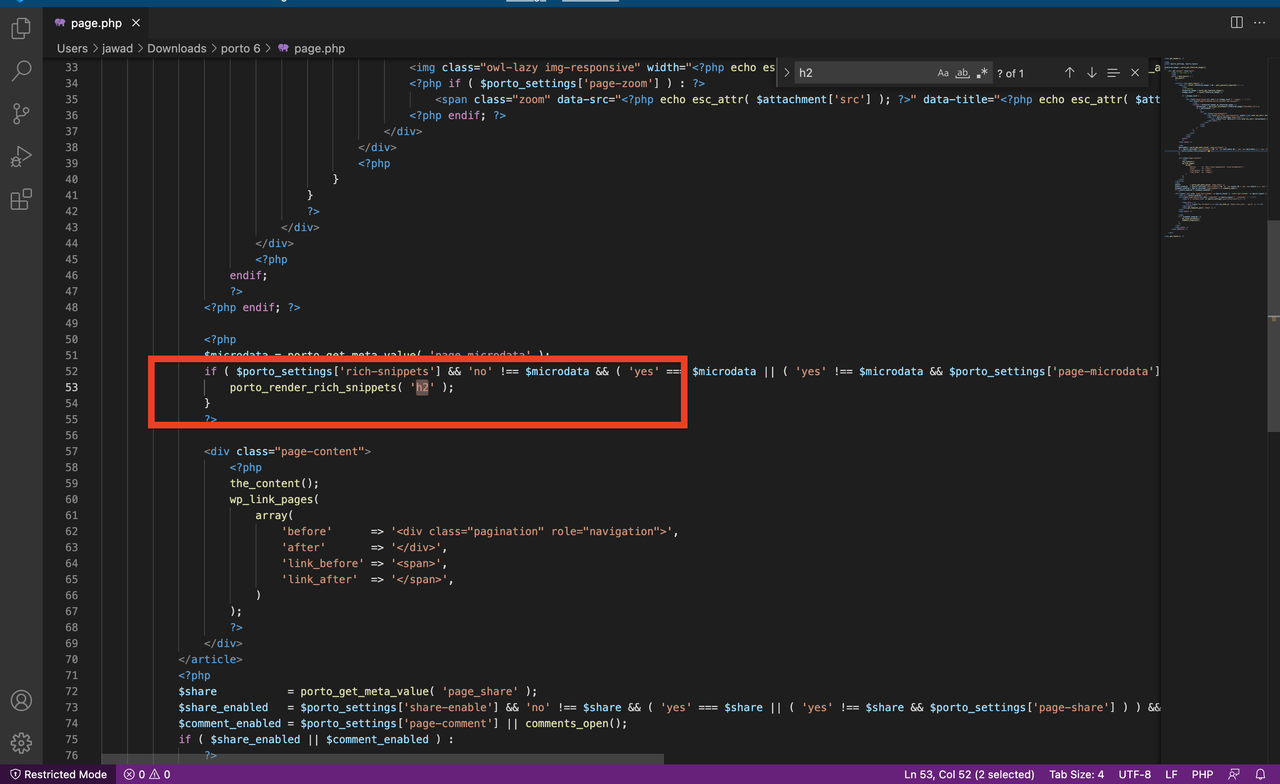
Task: Open the Downloads breadcrumb dropdown
Action: [177, 48]
